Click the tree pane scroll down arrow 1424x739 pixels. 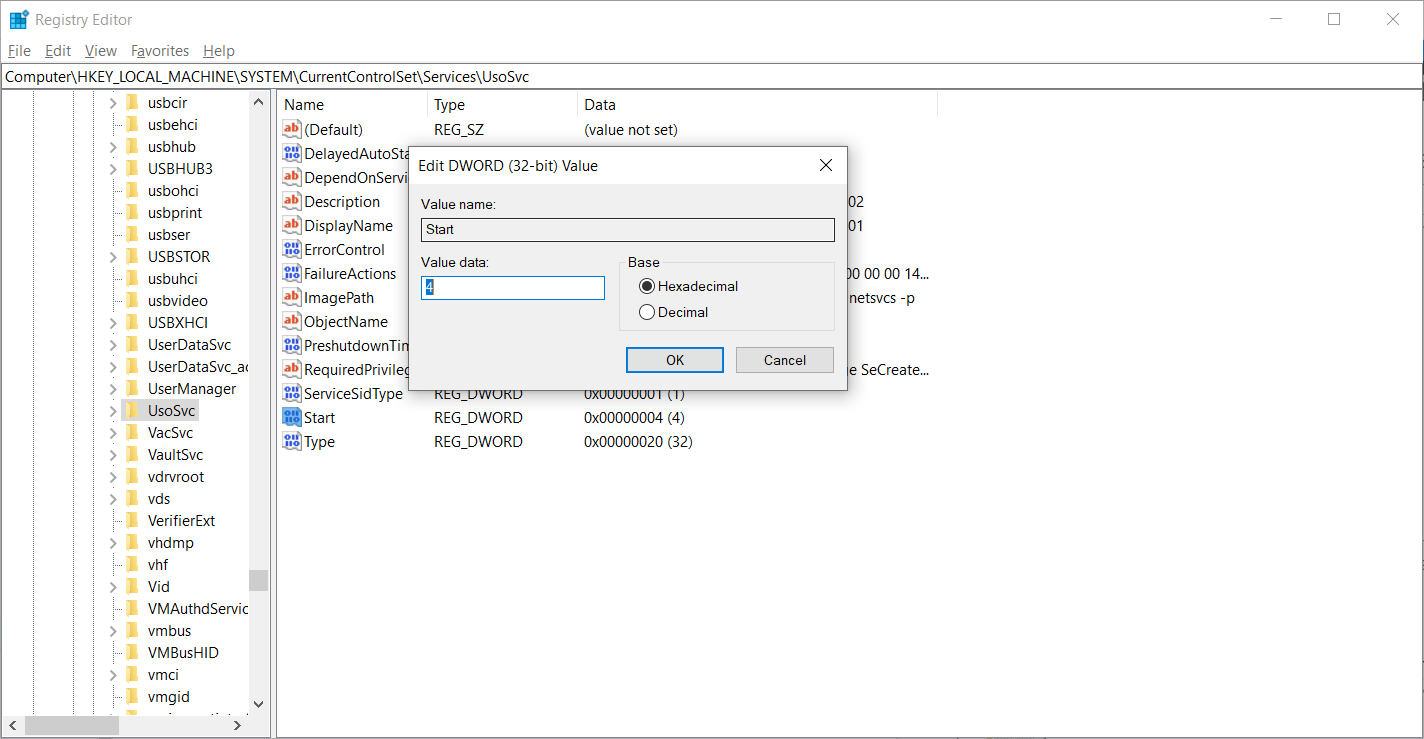click(259, 704)
